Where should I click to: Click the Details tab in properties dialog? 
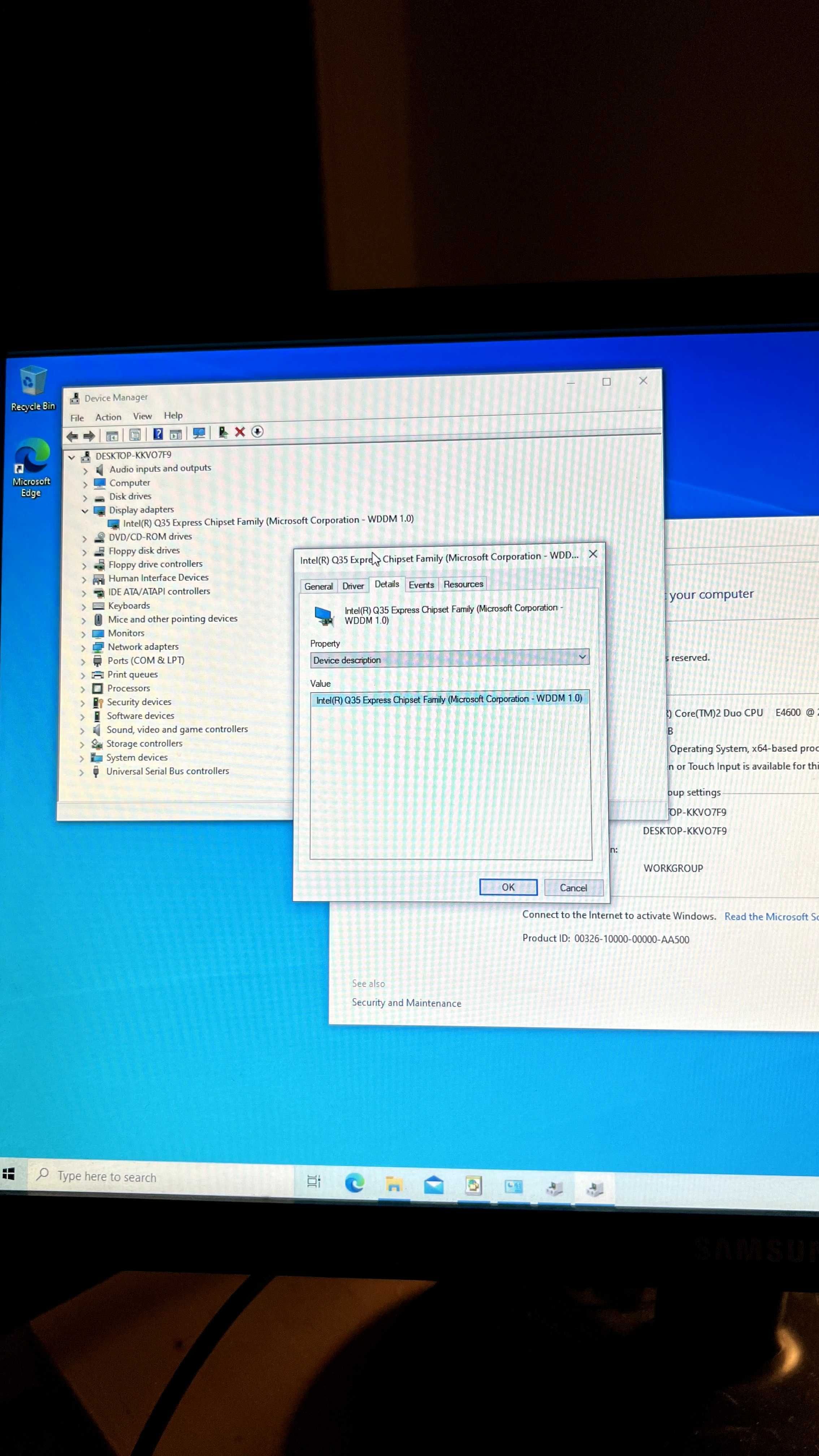[386, 584]
